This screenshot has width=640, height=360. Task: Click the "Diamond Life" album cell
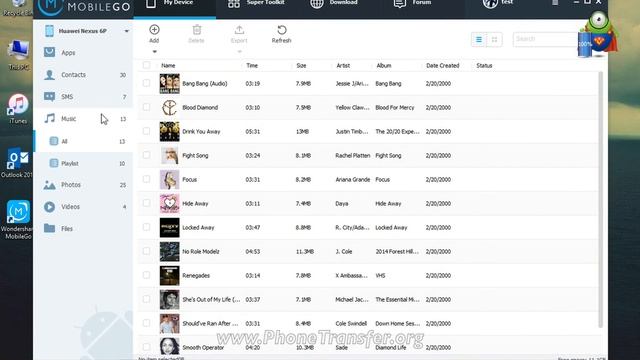tap(391, 348)
